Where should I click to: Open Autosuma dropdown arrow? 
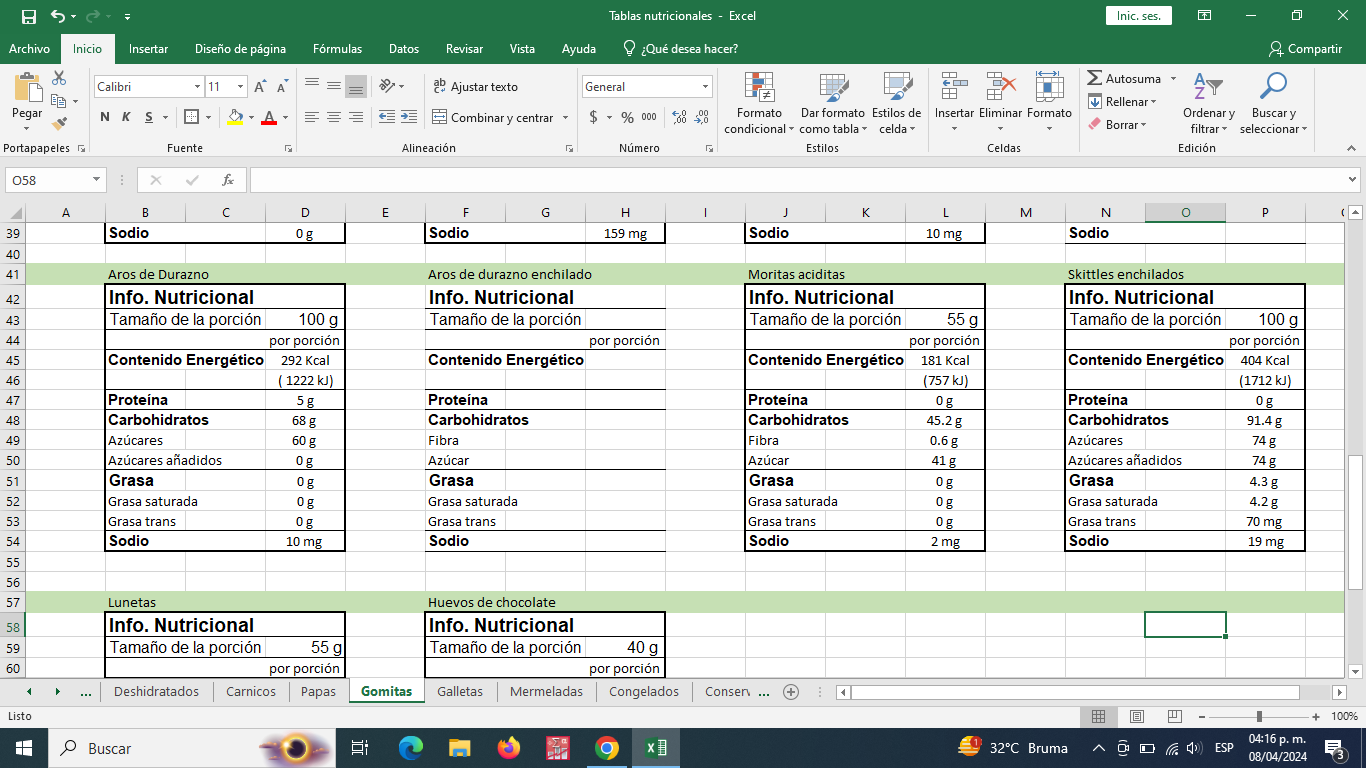pos(1174,79)
